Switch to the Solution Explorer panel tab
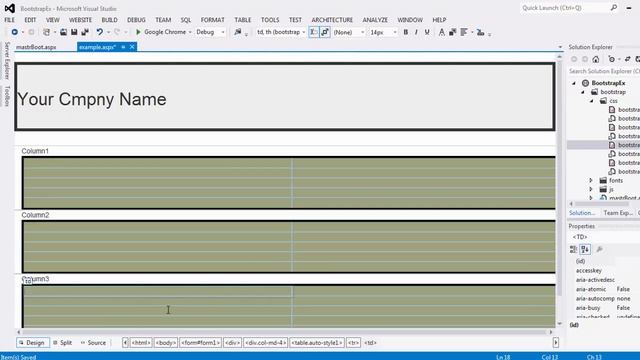Viewport: 640px width, 360px height. (582, 213)
